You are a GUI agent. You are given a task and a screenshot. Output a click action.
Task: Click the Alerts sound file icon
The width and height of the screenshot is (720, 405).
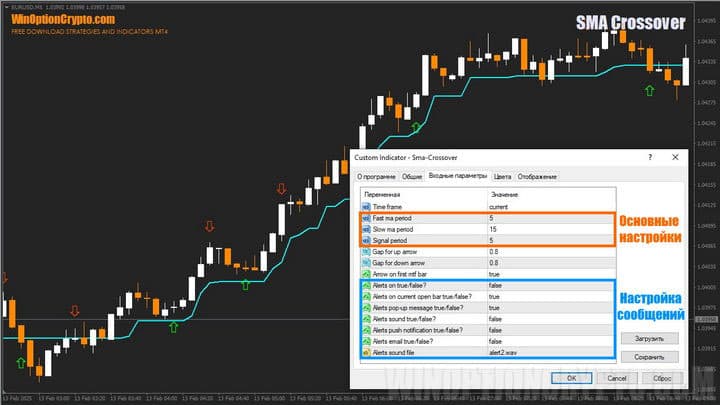click(x=367, y=353)
